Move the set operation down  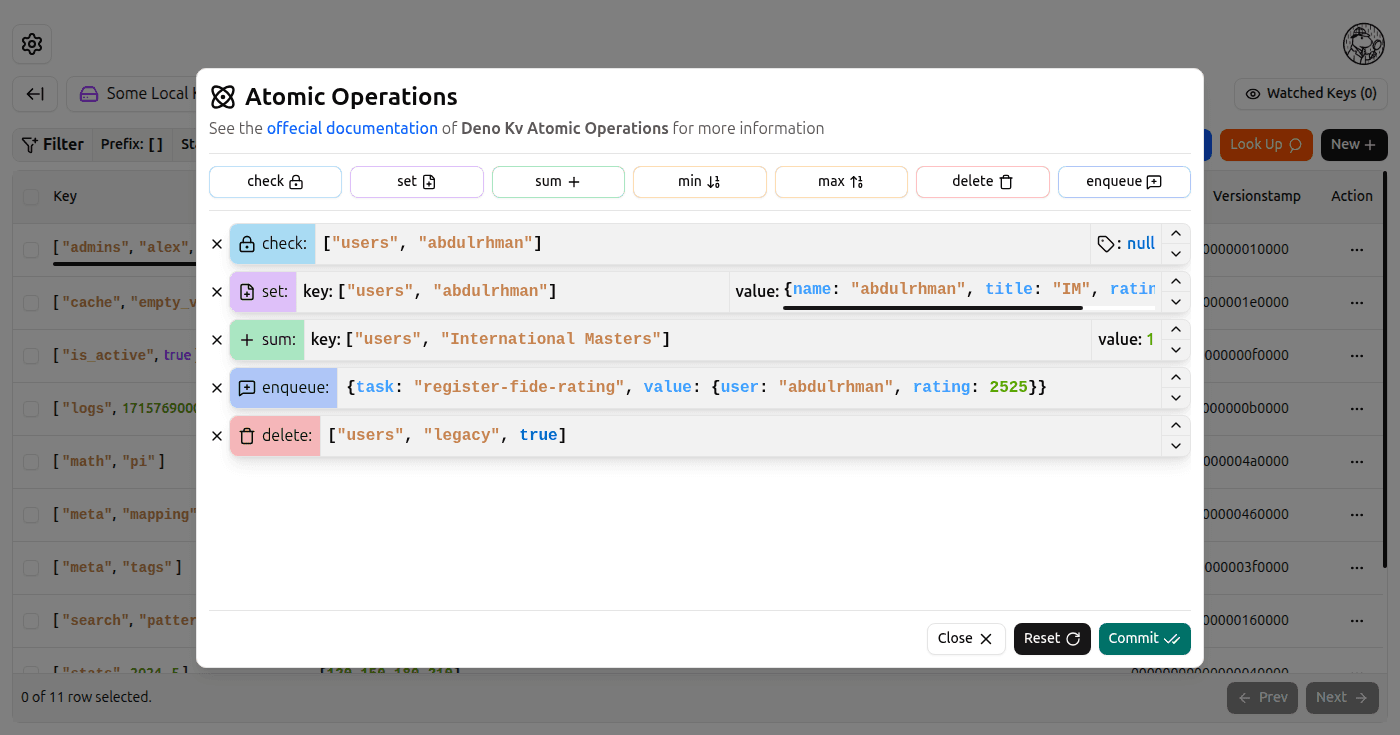click(1176, 302)
